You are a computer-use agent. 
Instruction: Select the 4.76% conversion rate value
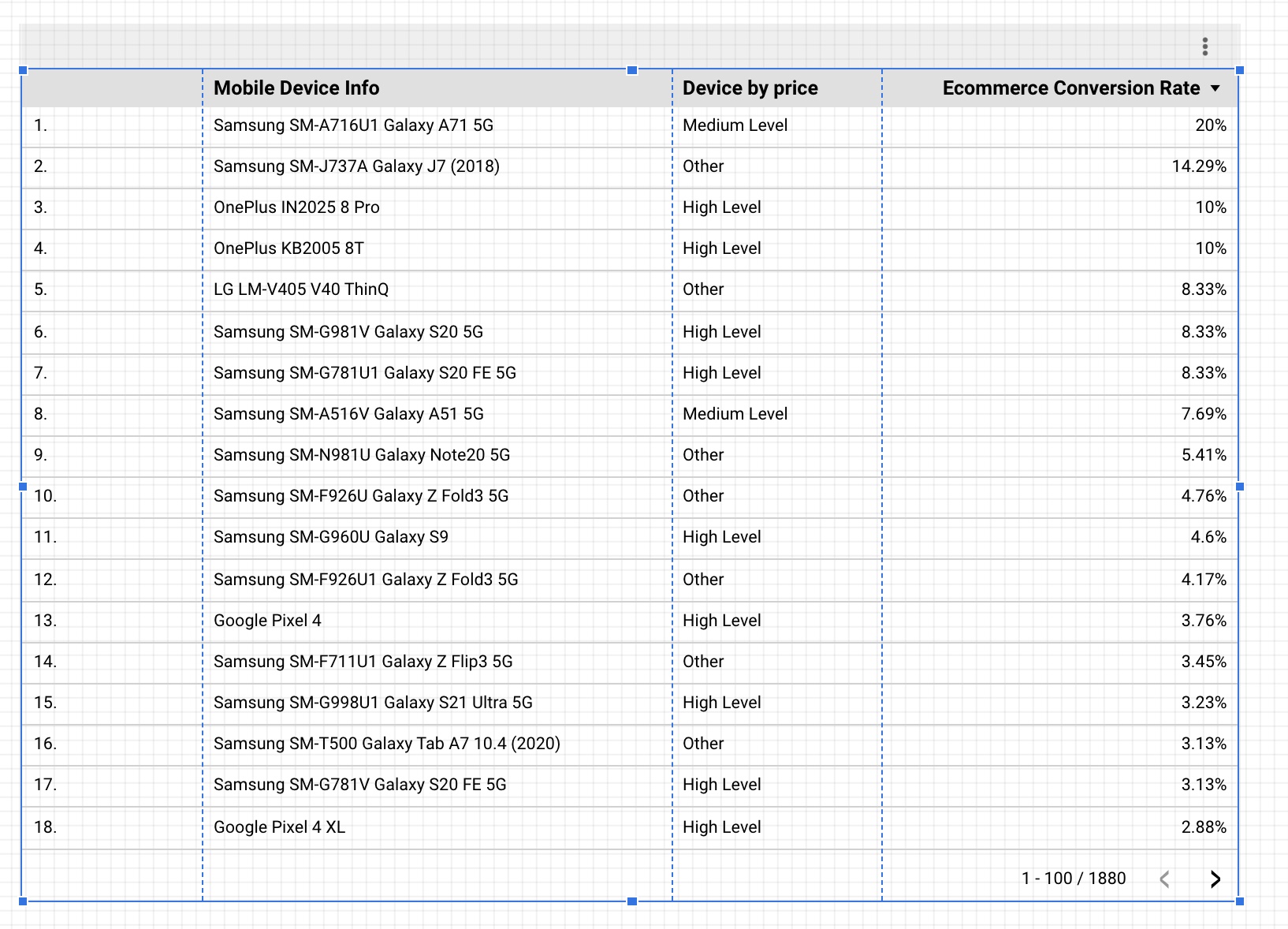pyautogui.click(x=1204, y=496)
